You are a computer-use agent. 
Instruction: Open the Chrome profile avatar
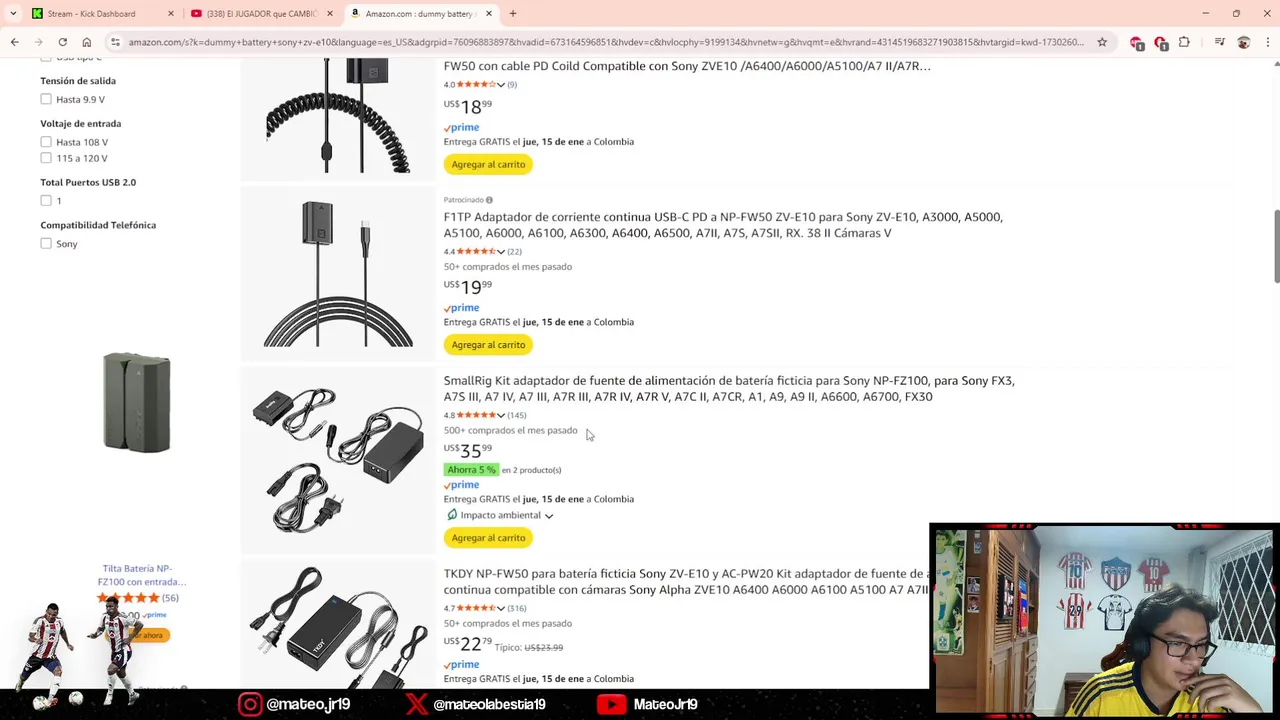click(1243, 42)
